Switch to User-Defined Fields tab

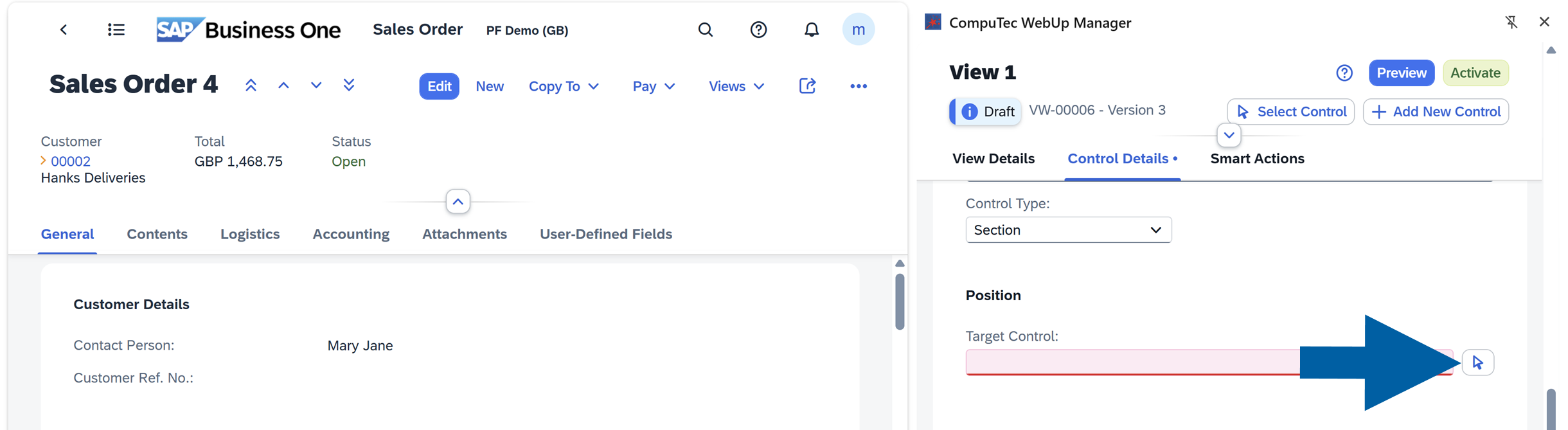606,234
